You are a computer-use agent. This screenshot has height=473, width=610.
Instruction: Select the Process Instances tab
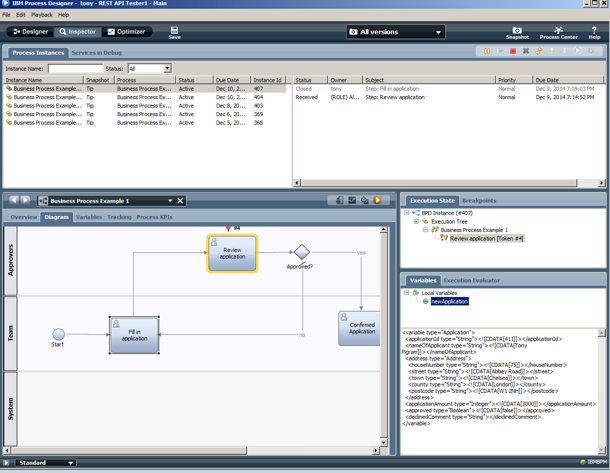[38, 53]
